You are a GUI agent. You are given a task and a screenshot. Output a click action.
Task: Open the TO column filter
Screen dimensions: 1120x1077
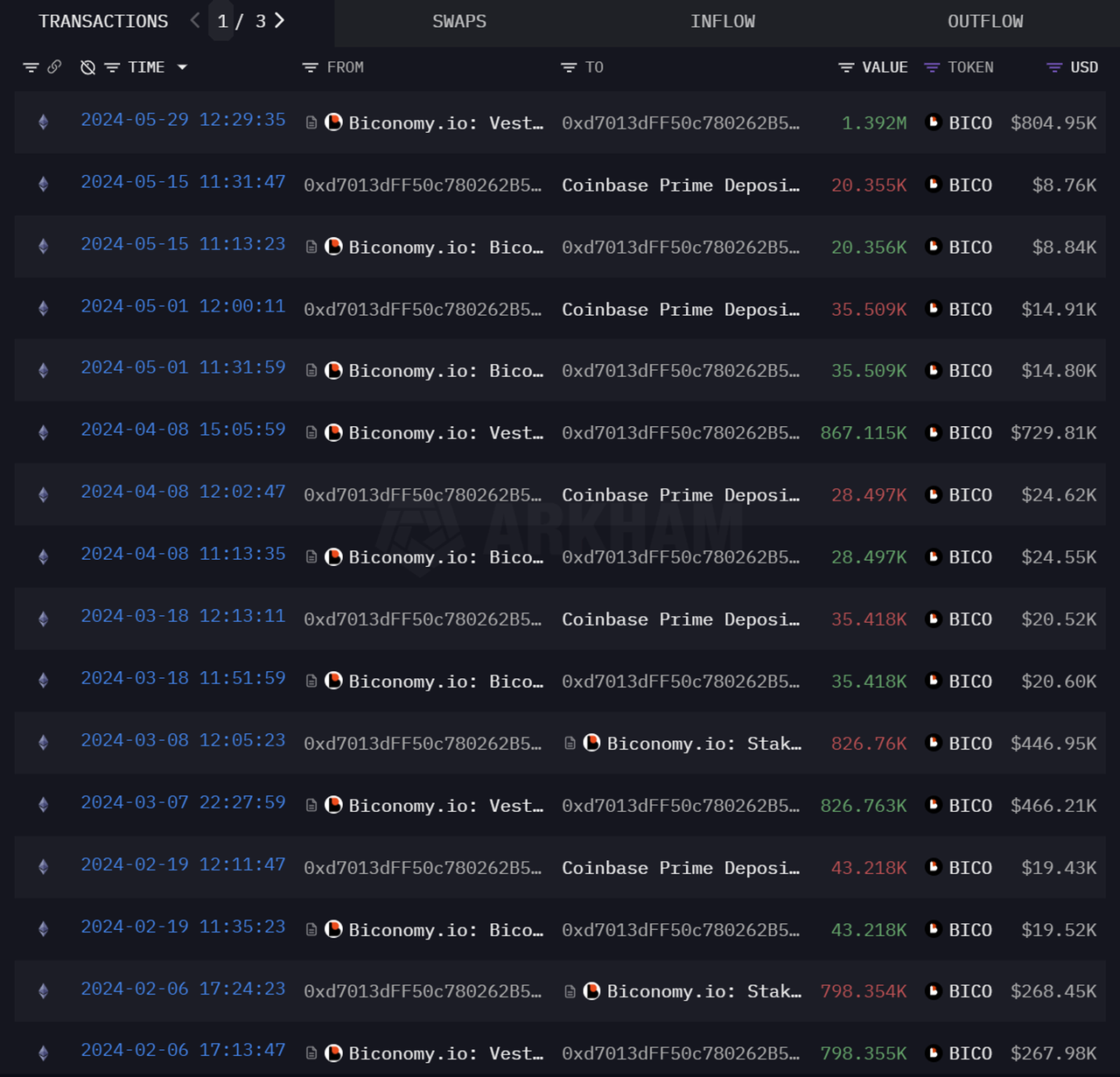pos(569,67)
